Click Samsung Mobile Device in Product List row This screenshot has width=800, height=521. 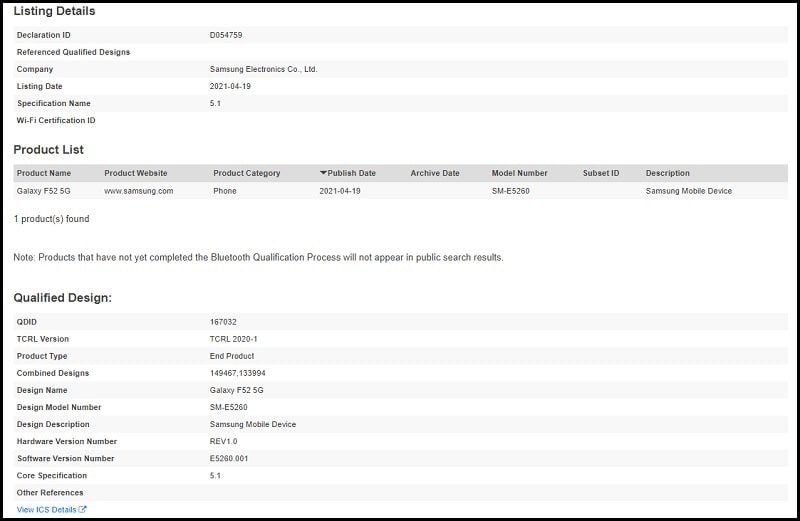(x=689, y=191)
